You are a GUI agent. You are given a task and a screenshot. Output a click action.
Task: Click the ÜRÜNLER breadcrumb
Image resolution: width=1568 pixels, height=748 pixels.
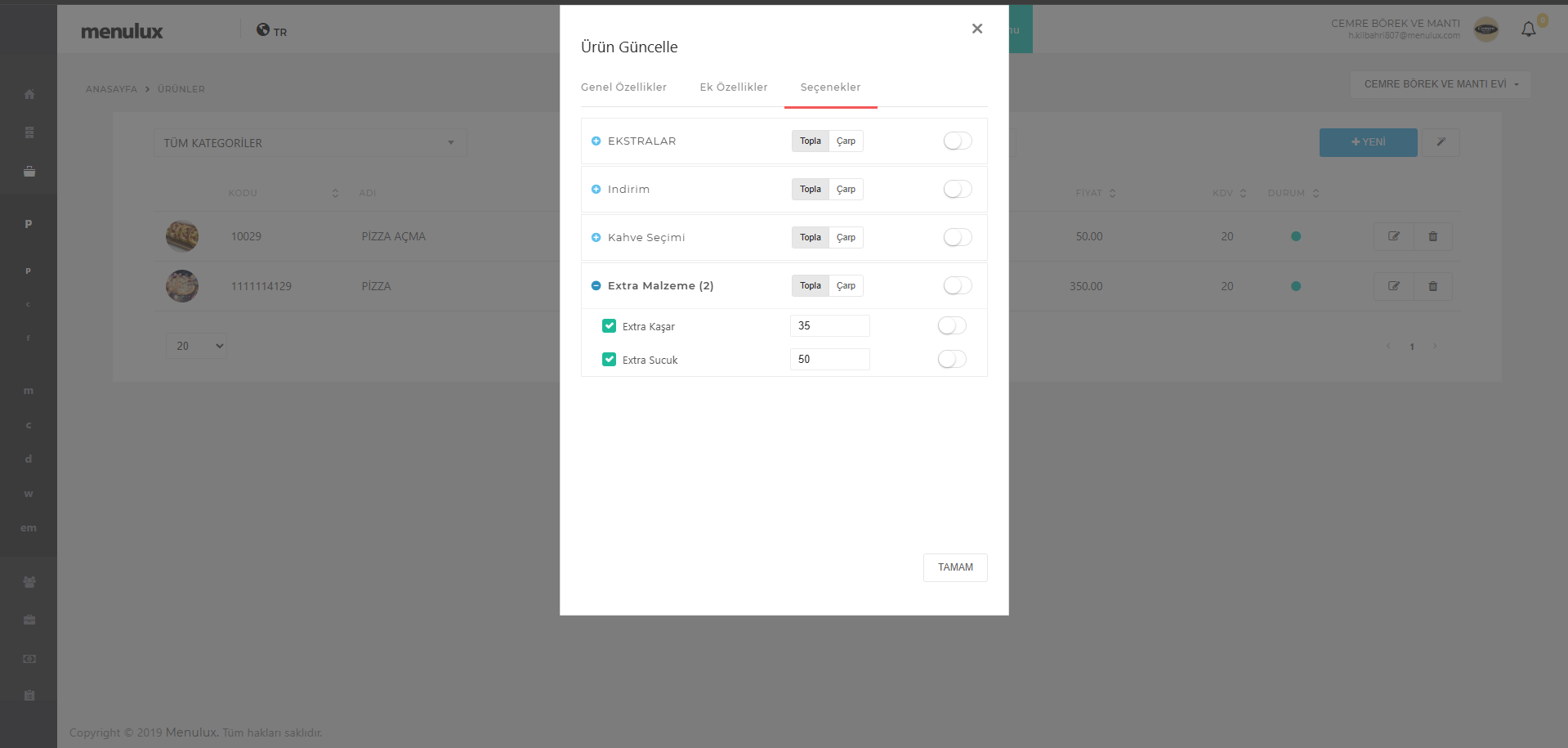coord(181,89)
